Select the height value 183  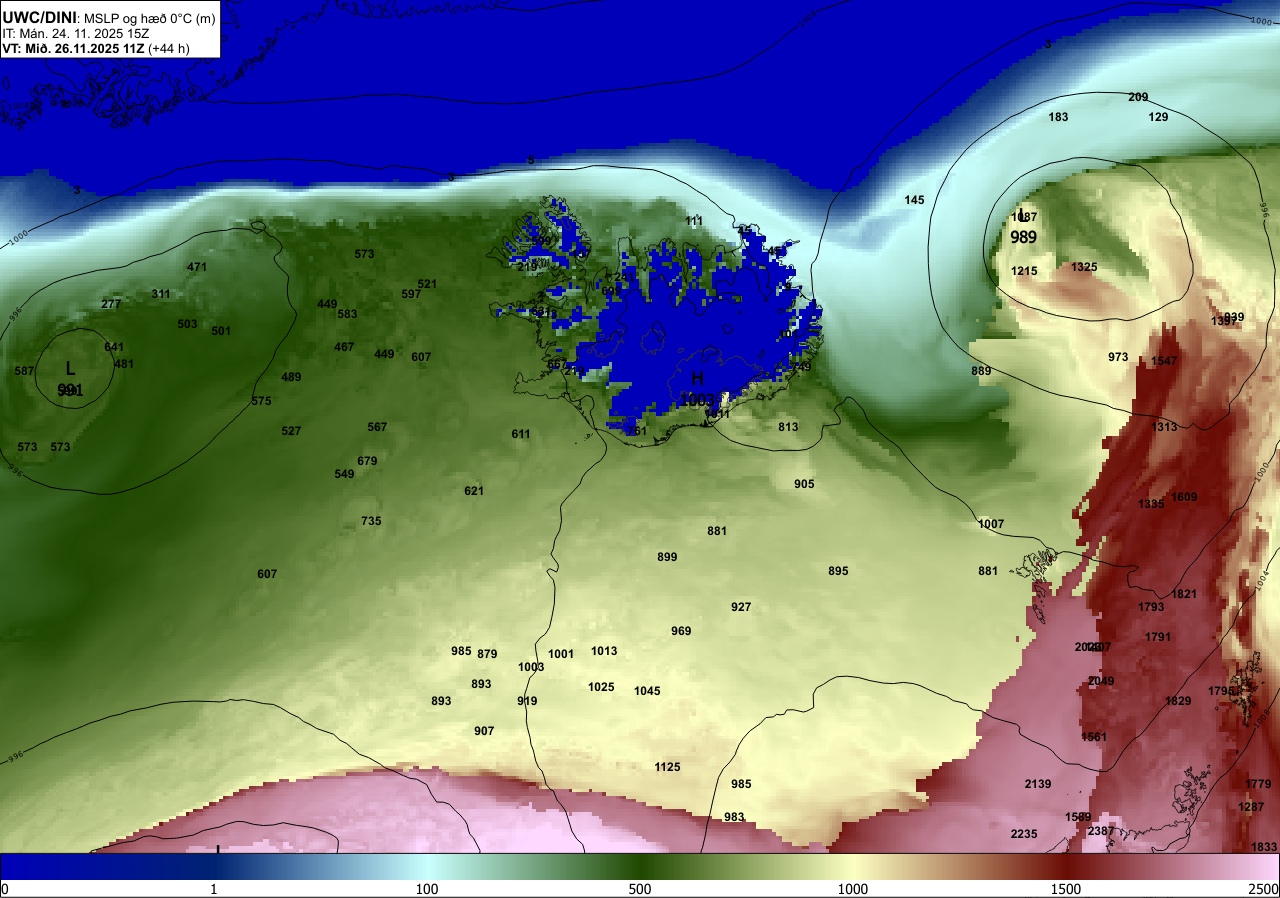tap(1058, 117)
